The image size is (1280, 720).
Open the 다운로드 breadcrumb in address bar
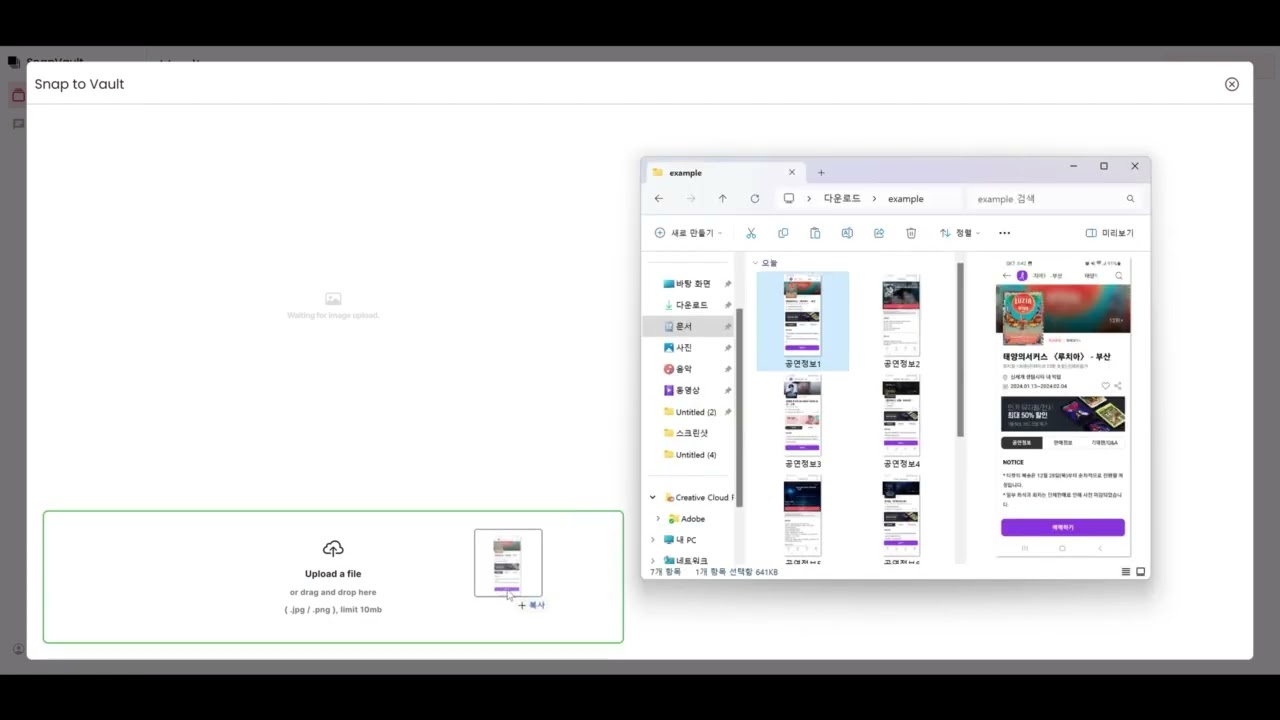(842, 199)
